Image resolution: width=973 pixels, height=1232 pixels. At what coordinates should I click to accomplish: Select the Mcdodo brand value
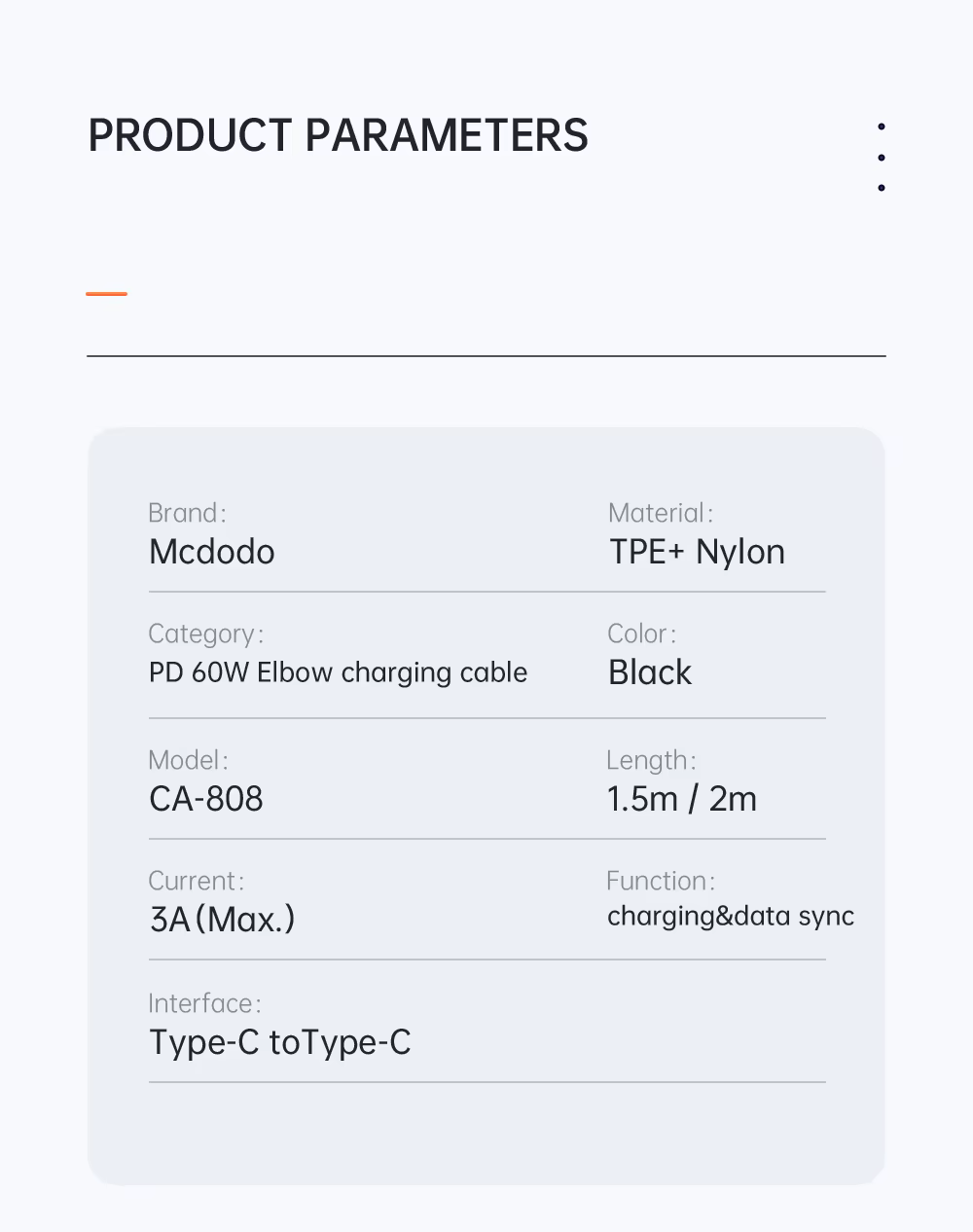[212, 552]
